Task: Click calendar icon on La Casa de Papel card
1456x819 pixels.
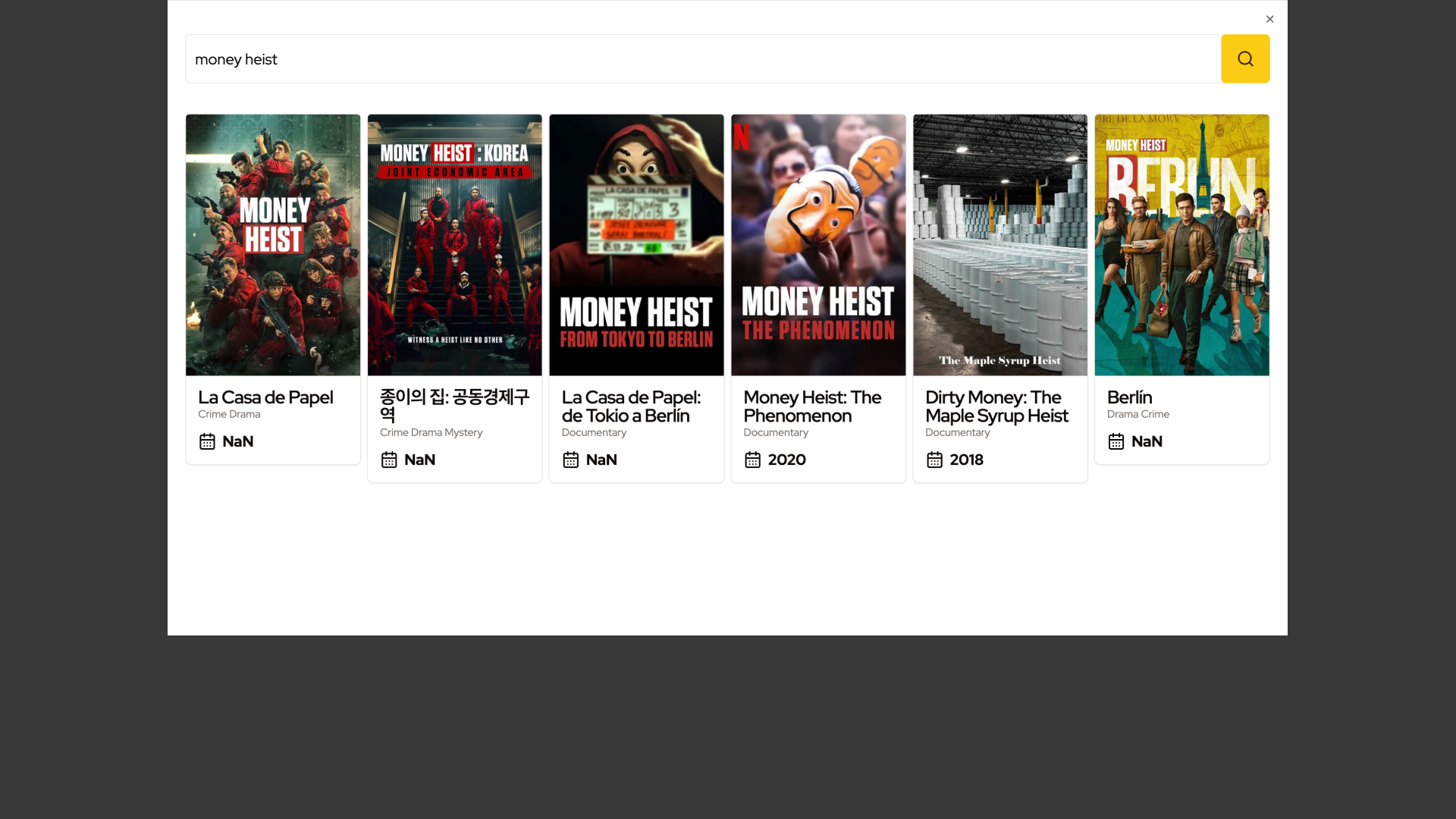Action: 207,441
